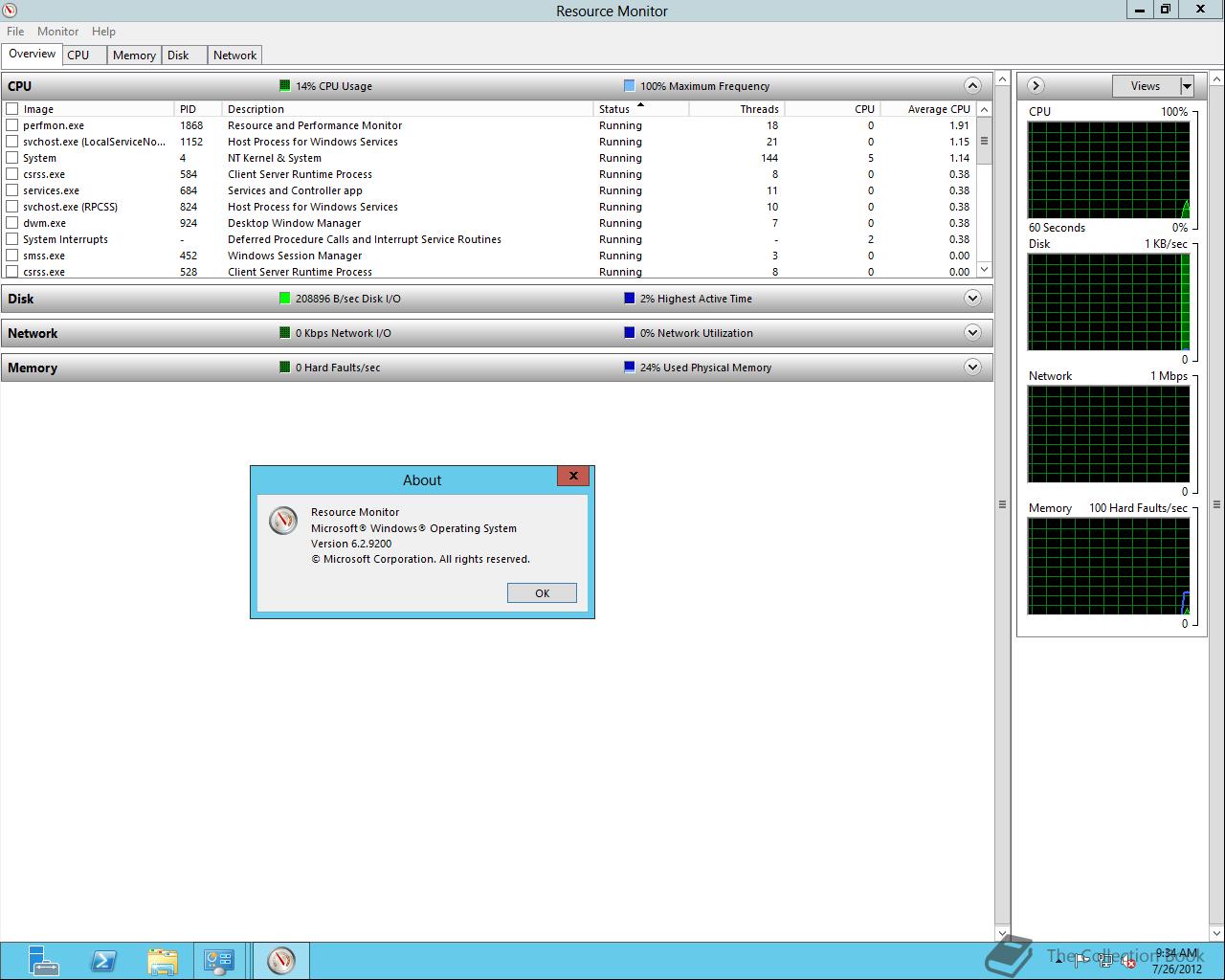Expand the Network section chevron

click(972, 332)
